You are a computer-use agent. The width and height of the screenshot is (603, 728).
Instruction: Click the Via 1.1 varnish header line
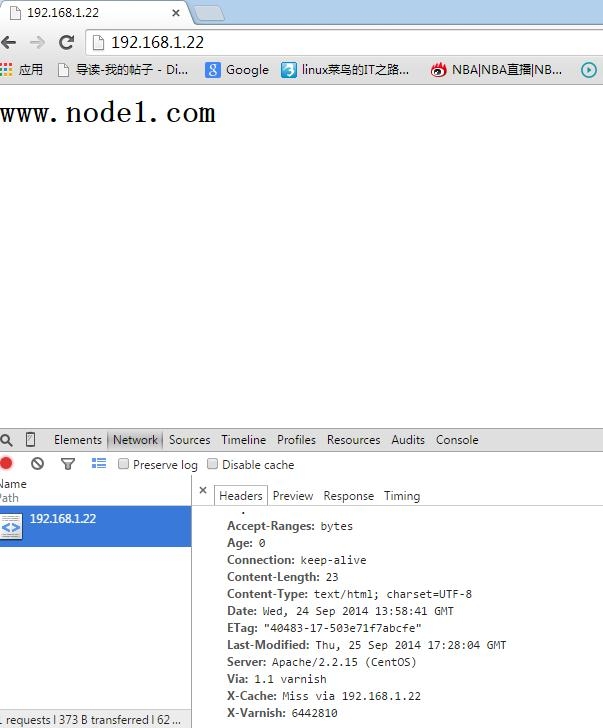click(x=277, y=679)
